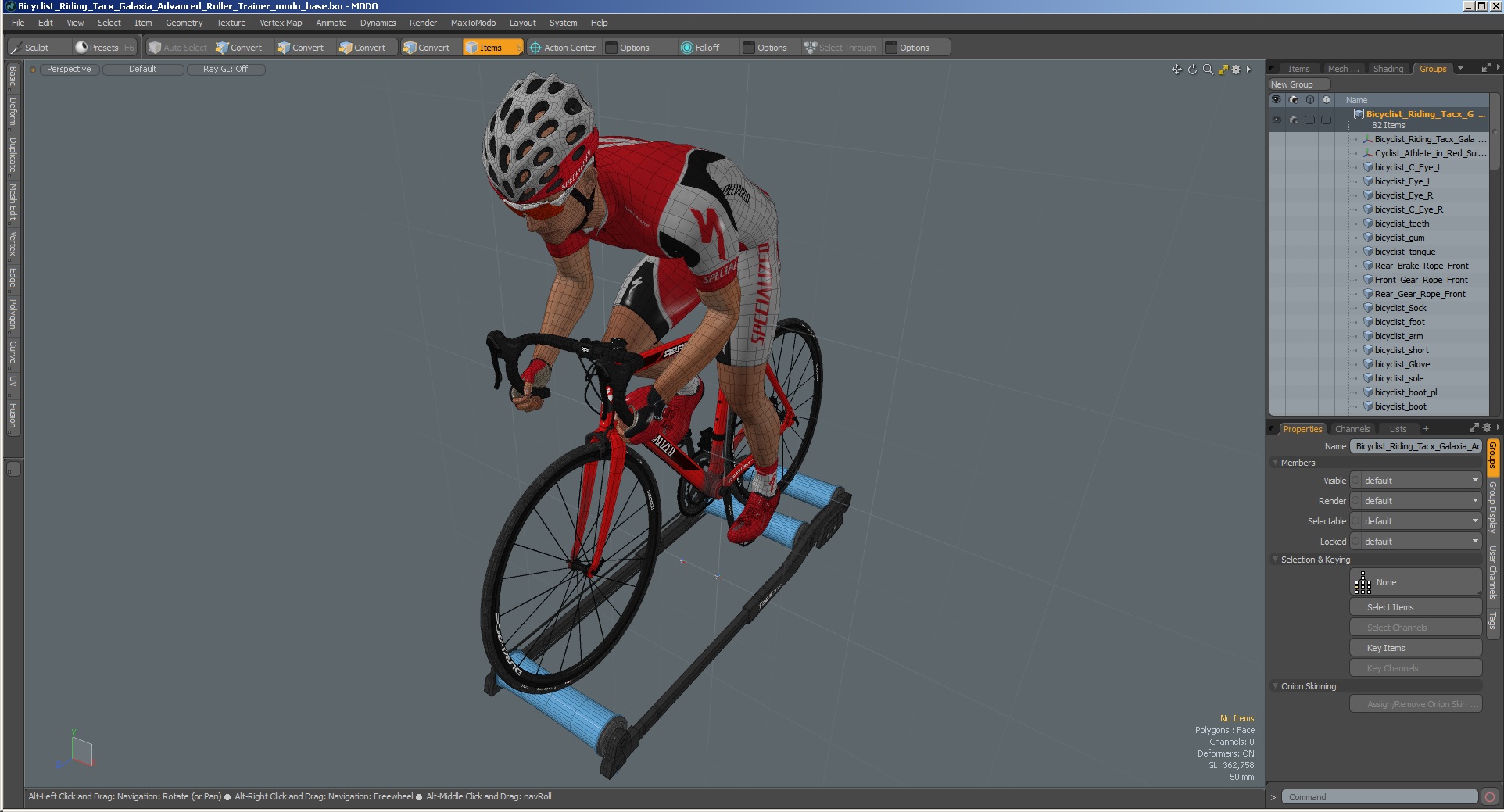1504x812 pixels.
Task: Click the New Group button
Action: pos(1299,84)
